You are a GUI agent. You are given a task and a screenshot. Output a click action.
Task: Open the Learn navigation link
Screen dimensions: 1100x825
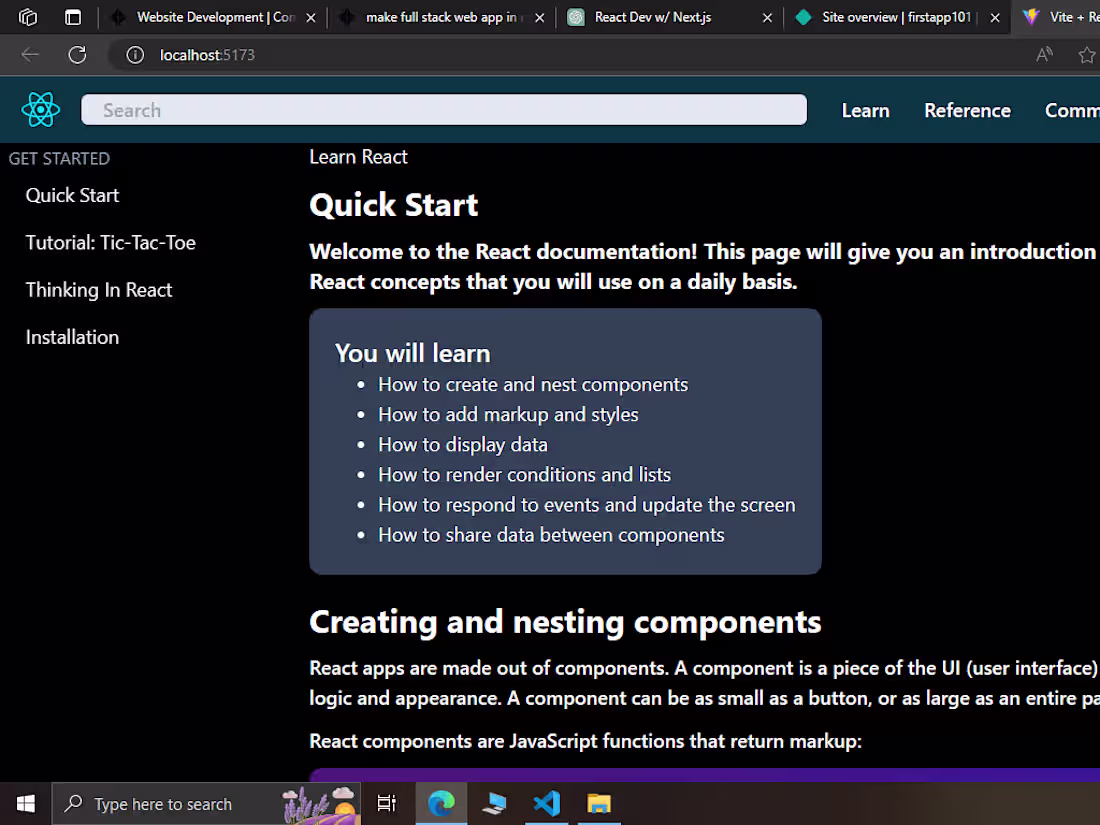(x=865, y=111)
